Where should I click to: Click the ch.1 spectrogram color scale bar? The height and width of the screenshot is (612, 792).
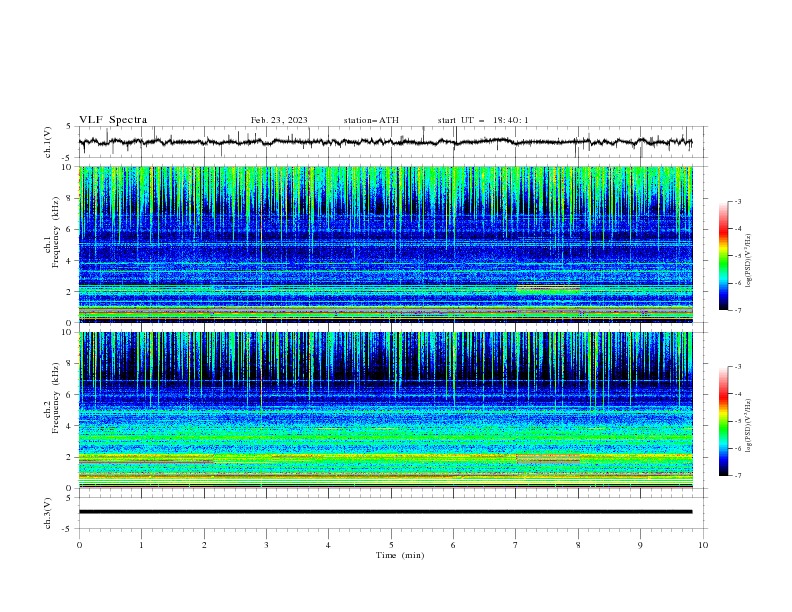pos(723,256)
